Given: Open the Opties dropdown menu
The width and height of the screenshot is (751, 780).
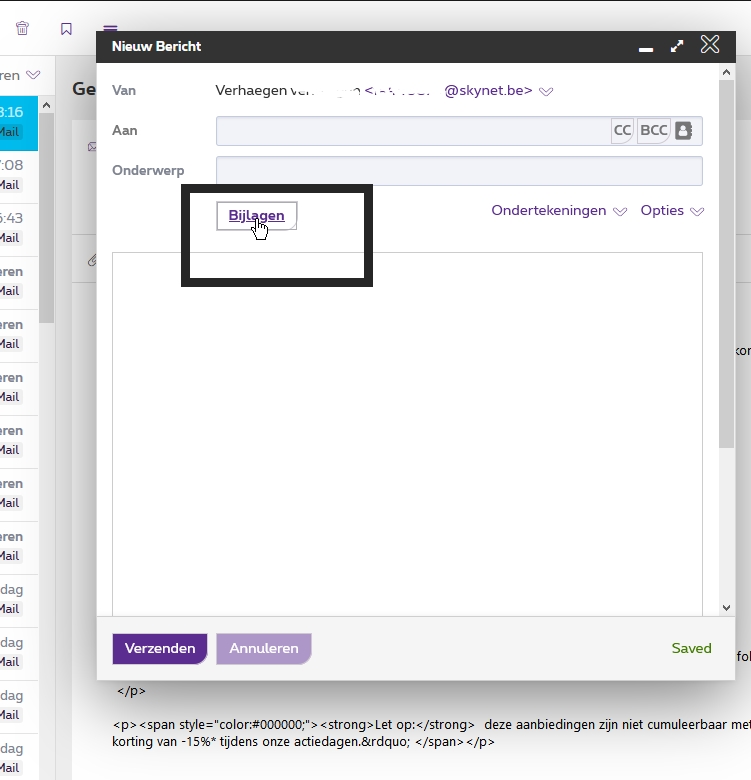Looking at the screenshot, I should [x=697, y=212].
